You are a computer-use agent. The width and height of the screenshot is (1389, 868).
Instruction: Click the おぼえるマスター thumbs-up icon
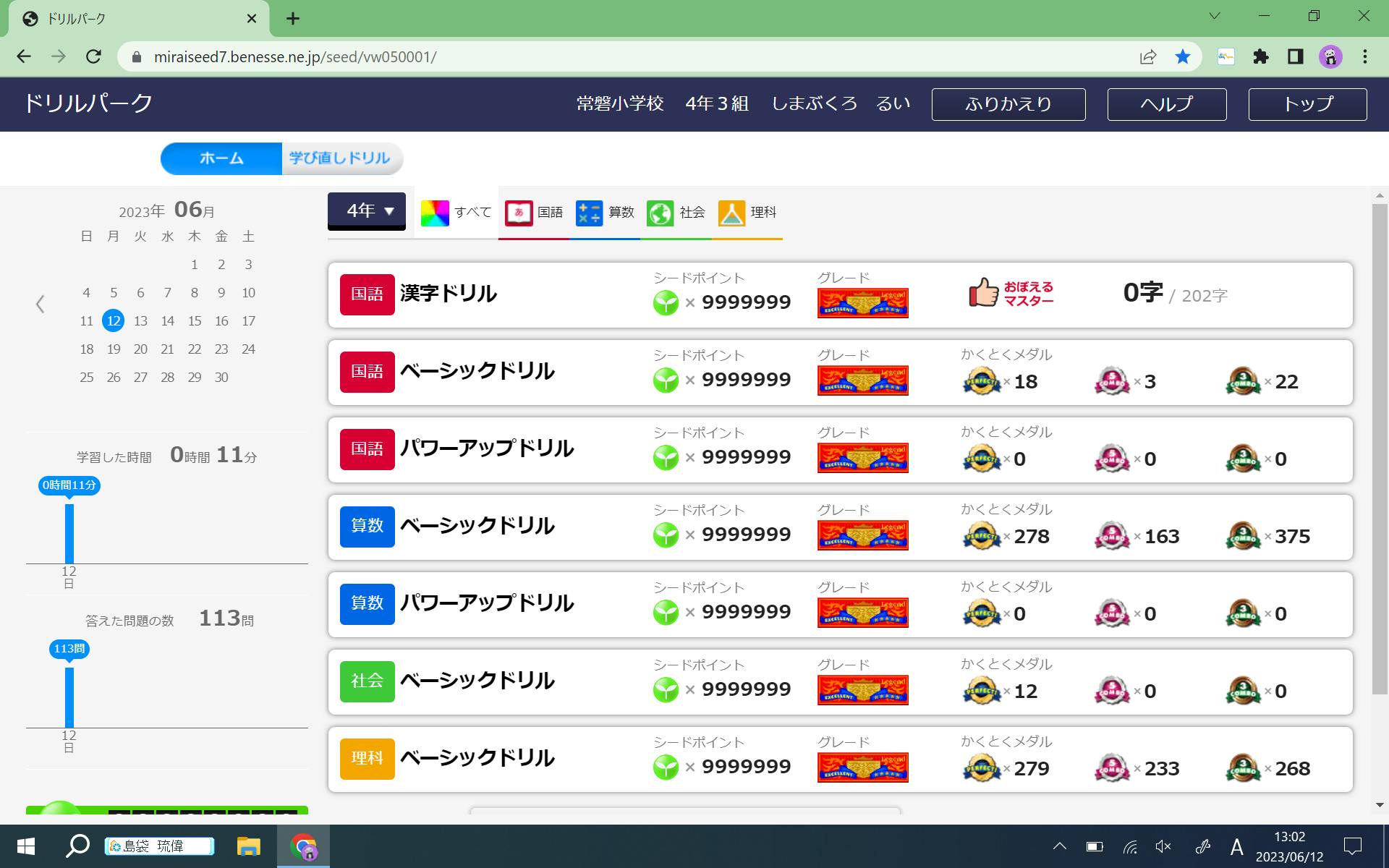click(983, 293)
